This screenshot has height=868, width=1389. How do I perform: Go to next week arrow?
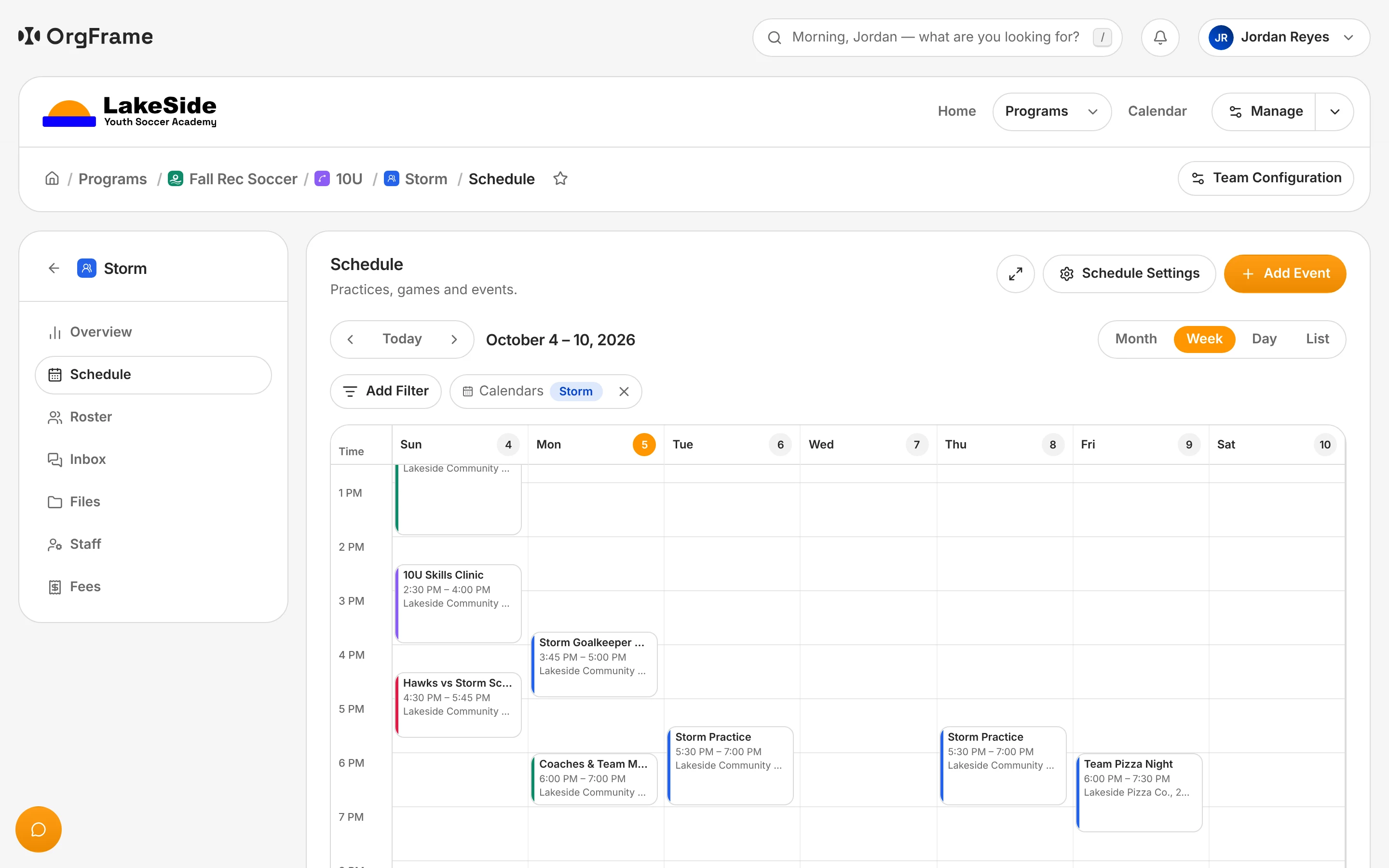[454, 339]
